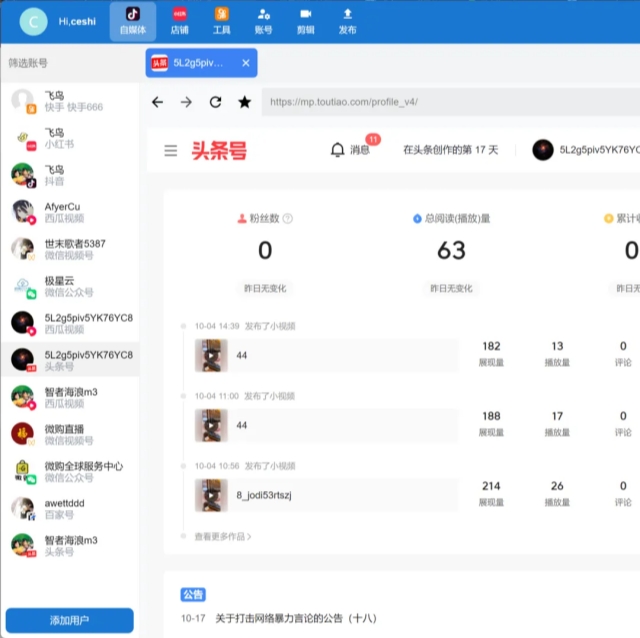Open the 发布 upload tab

347,22
